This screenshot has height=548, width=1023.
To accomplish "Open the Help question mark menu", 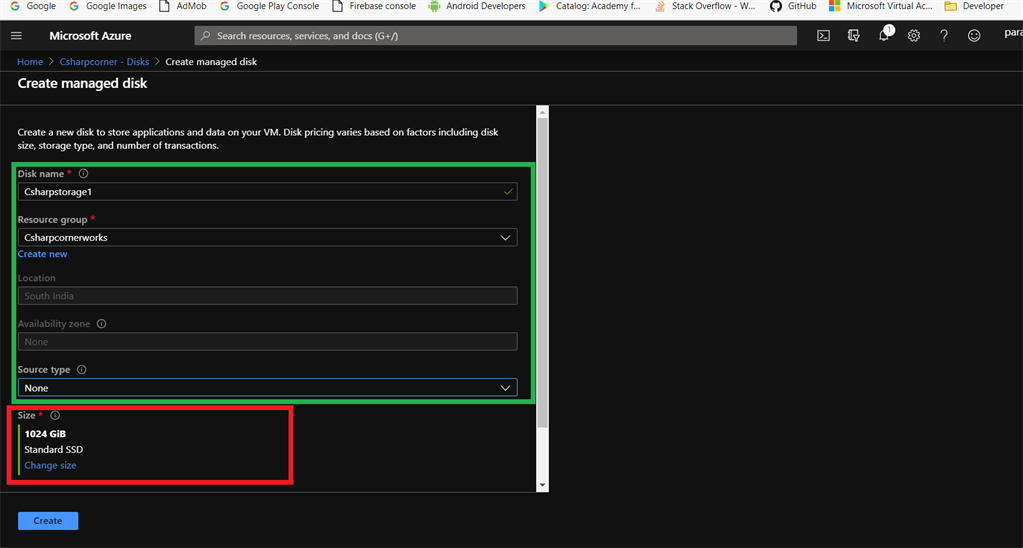I will [x=943, y=36].
